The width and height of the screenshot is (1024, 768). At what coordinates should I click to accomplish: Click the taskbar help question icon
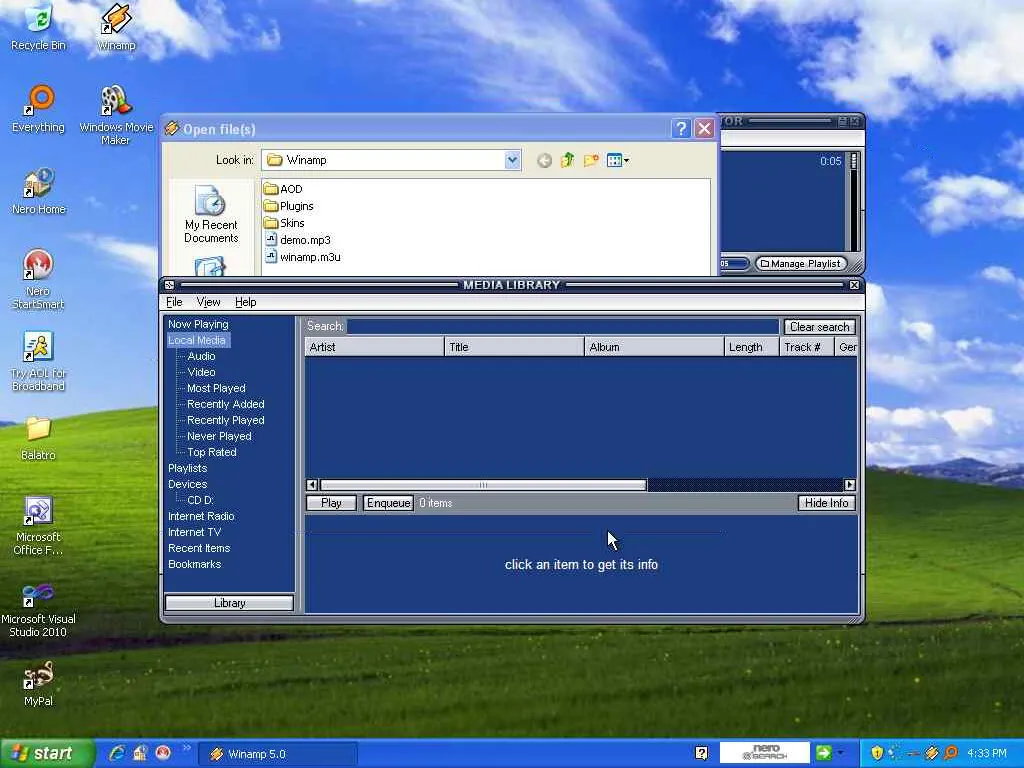701,753
